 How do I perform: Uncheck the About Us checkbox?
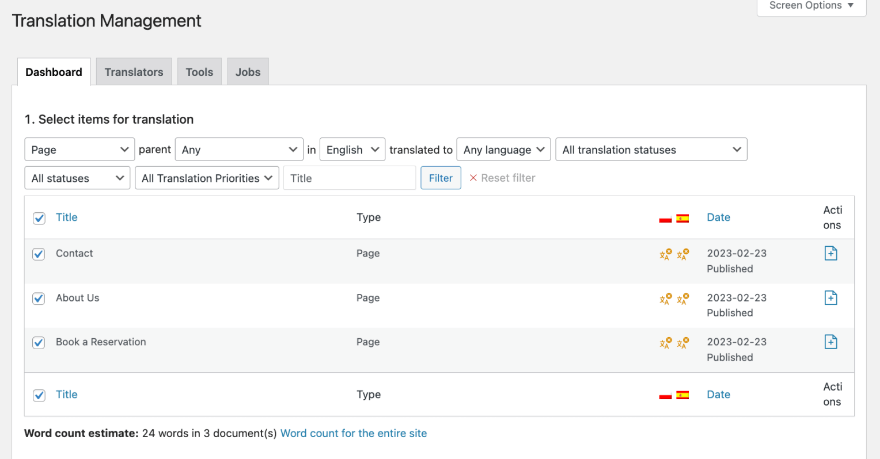point(39,298)
